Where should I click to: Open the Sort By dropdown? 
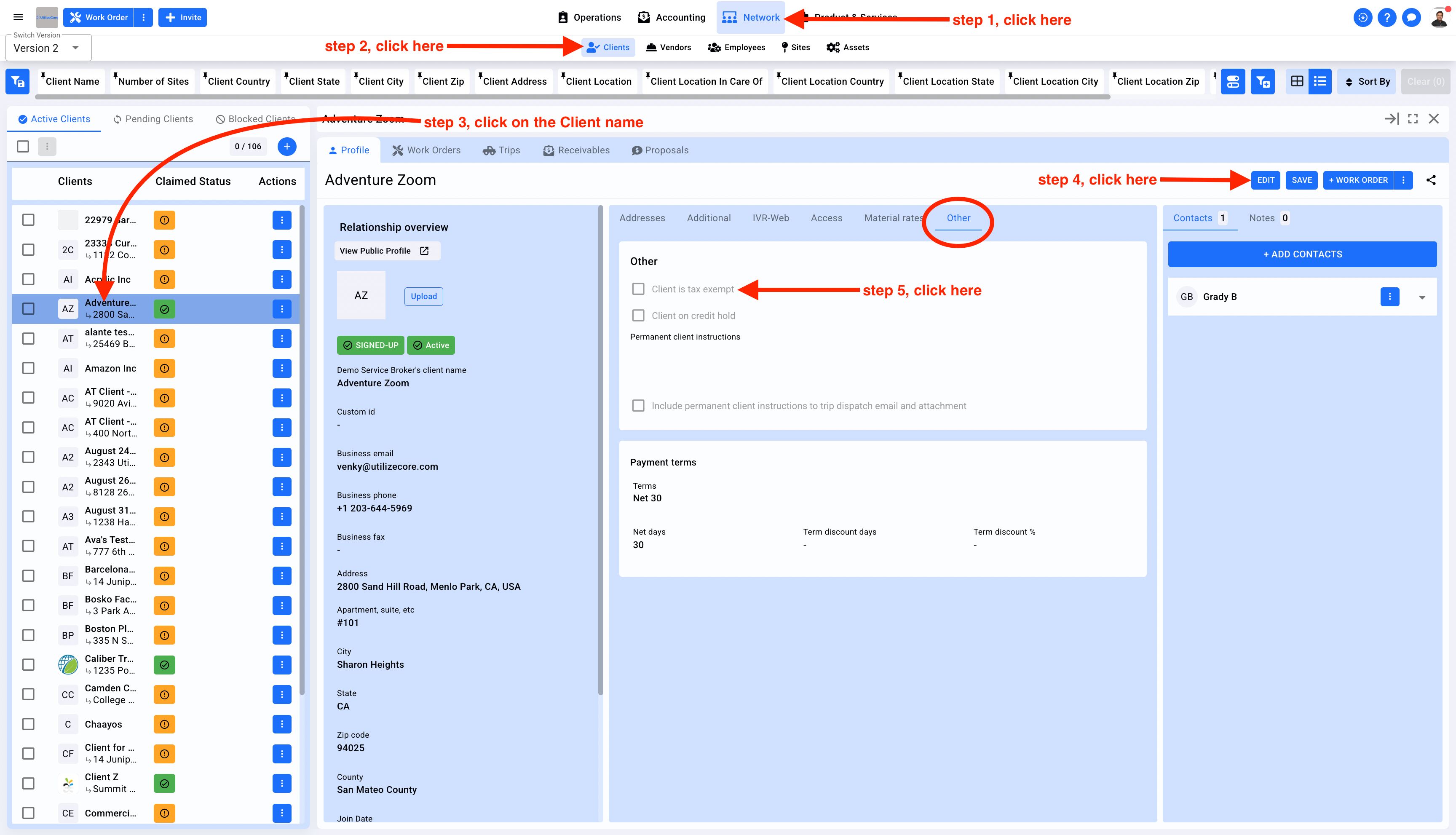1367,81
